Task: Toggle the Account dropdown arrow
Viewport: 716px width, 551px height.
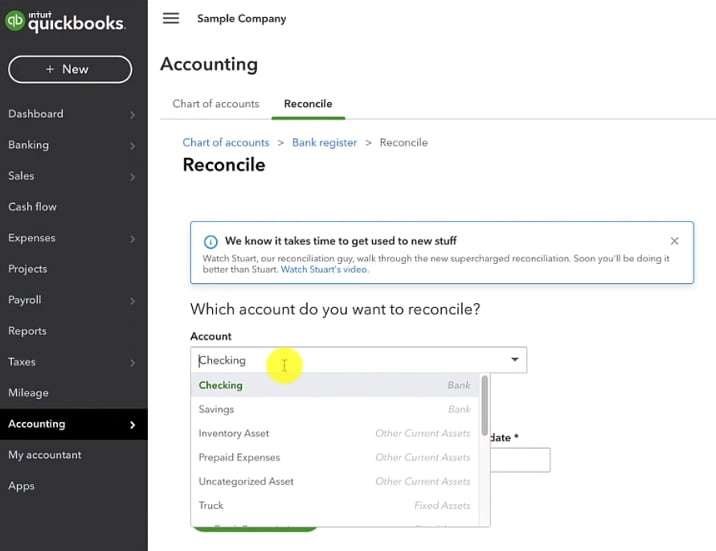Action: (515, 360)
